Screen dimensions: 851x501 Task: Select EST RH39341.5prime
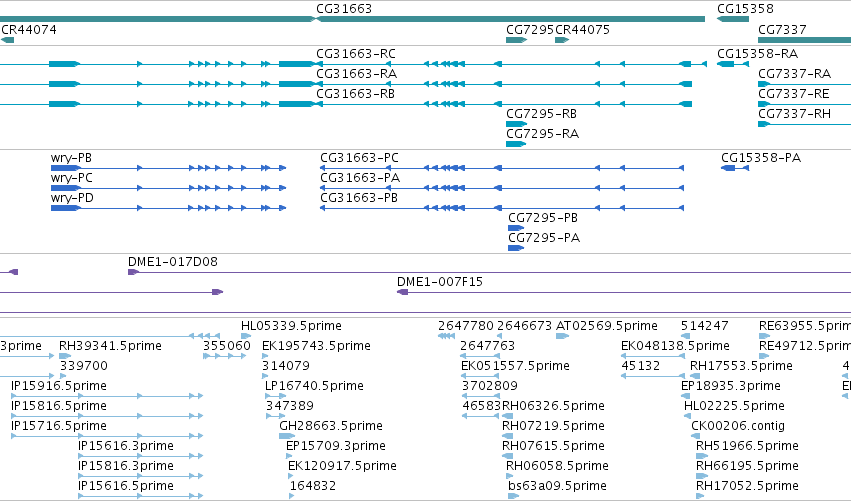pos(110,346)
